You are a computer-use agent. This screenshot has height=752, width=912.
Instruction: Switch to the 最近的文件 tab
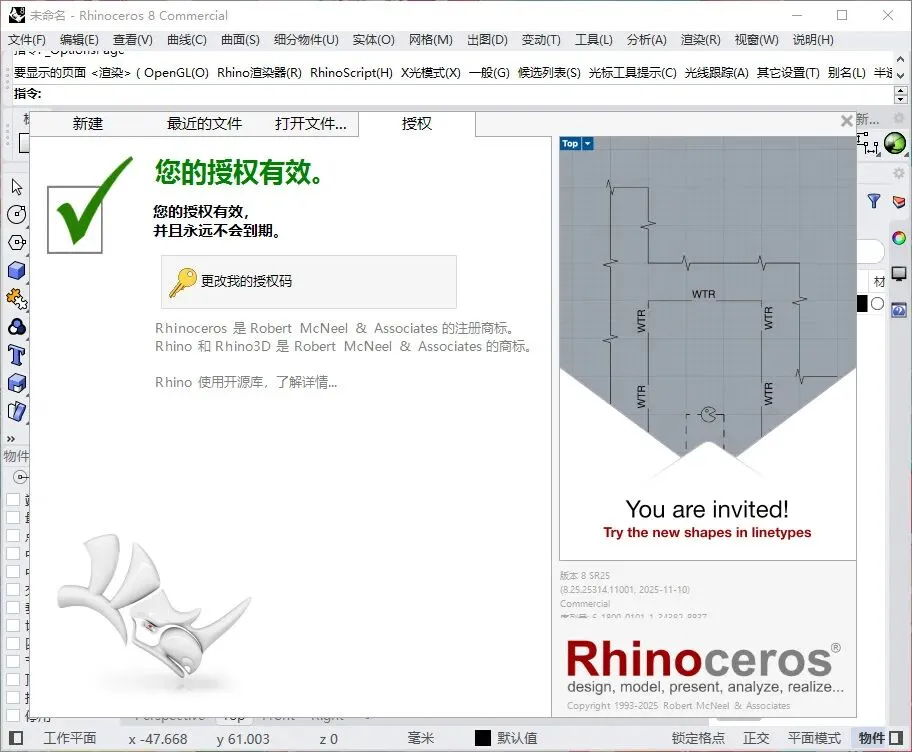(x=204, y=123)
